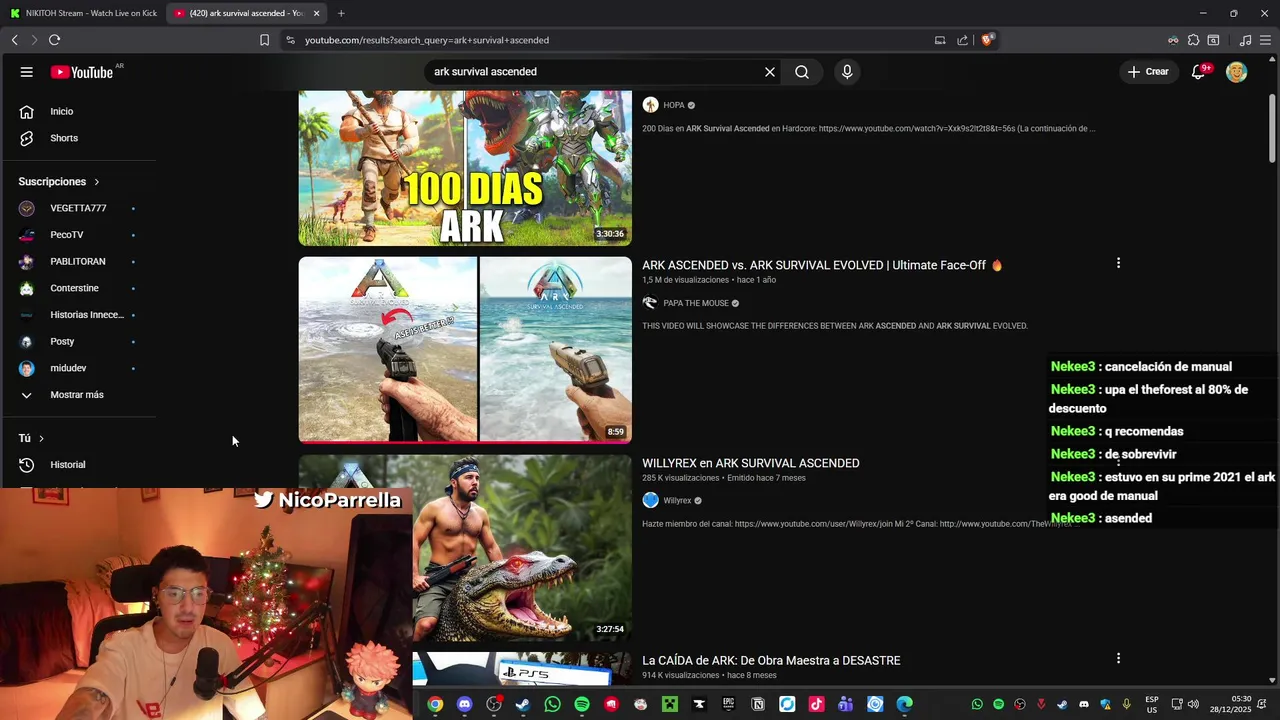Viewport: 1280px width, 720px height.
Task: Open La CAÍDA de ARK video title
Action: point(771,660)
